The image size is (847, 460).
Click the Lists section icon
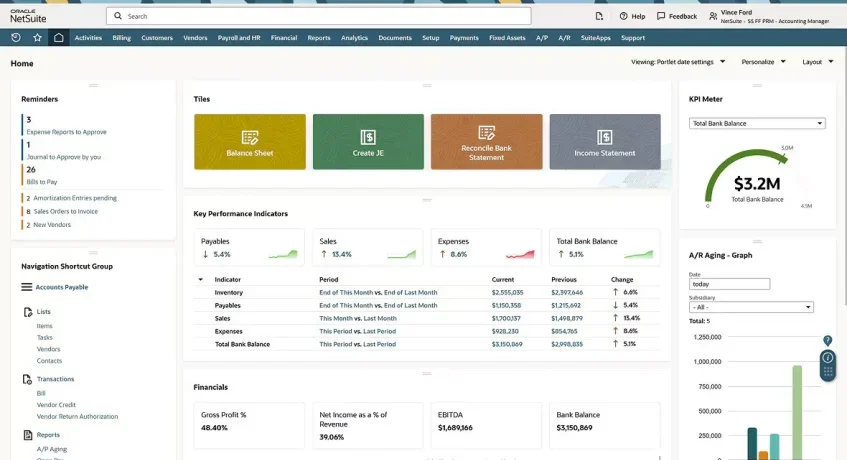coord(28,312)
